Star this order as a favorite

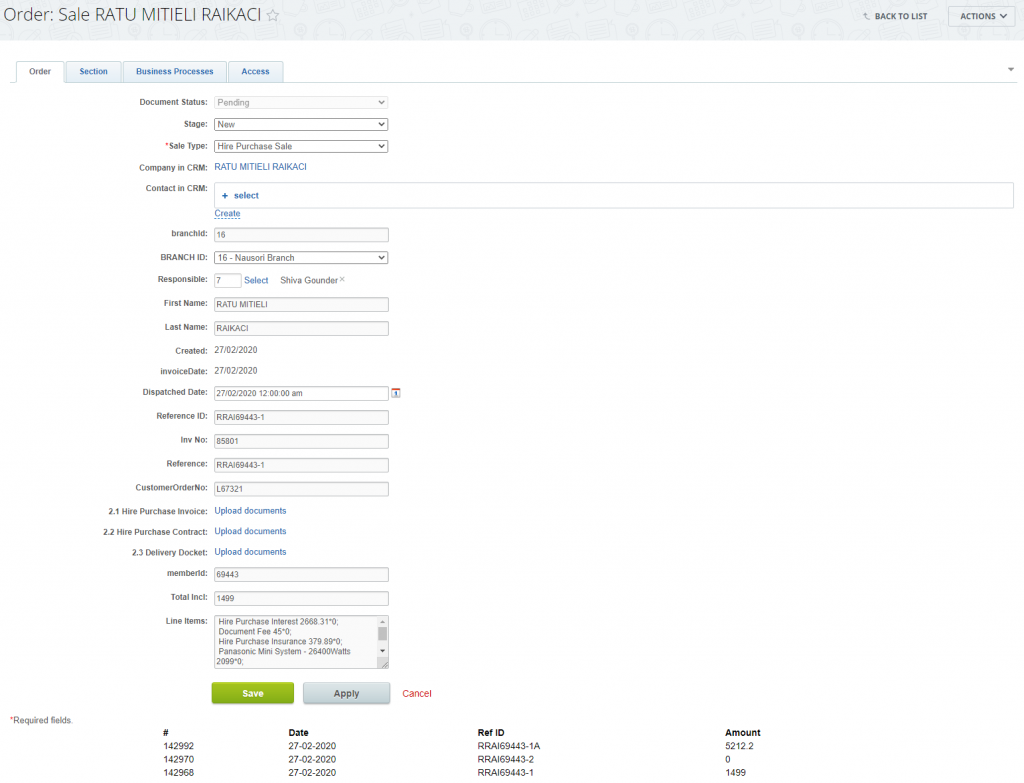click(272, 17)
